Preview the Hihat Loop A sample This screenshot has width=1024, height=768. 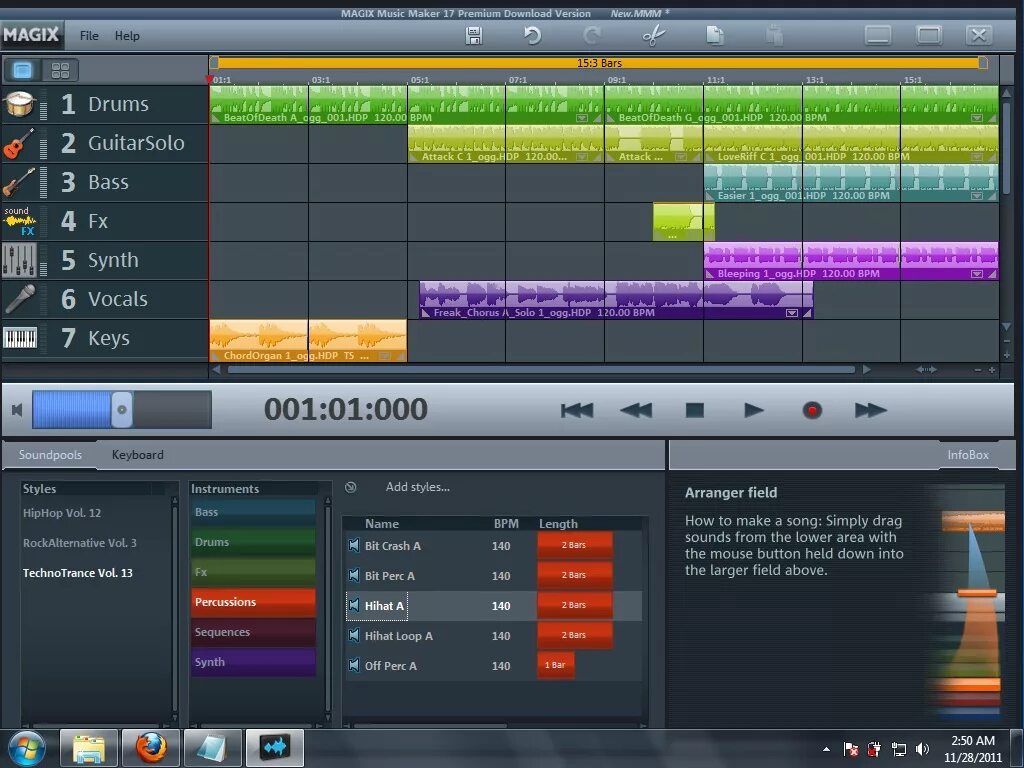click(x=354, y=635)
